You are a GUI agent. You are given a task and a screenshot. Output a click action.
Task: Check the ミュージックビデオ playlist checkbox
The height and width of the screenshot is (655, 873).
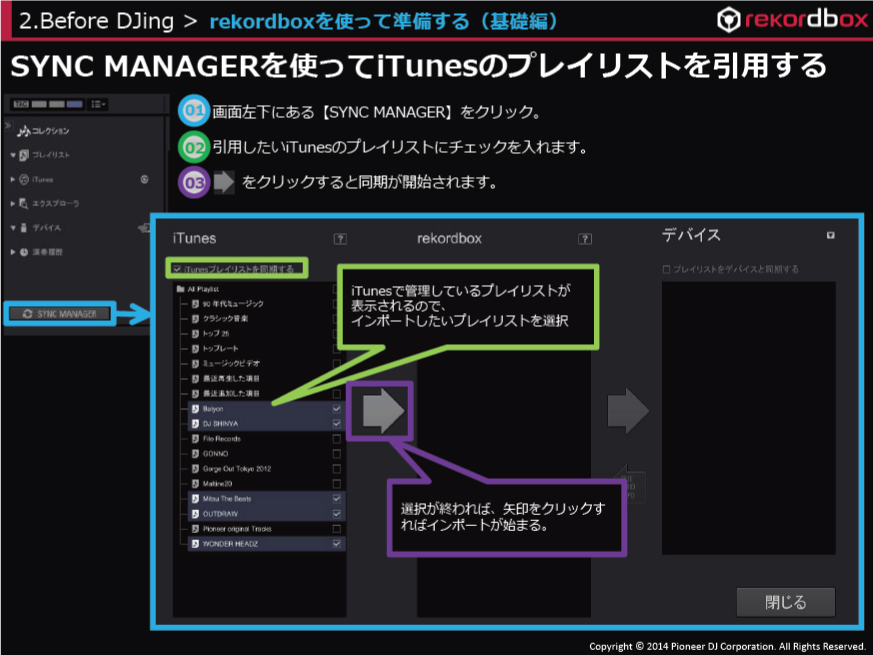tap(336, 364)
